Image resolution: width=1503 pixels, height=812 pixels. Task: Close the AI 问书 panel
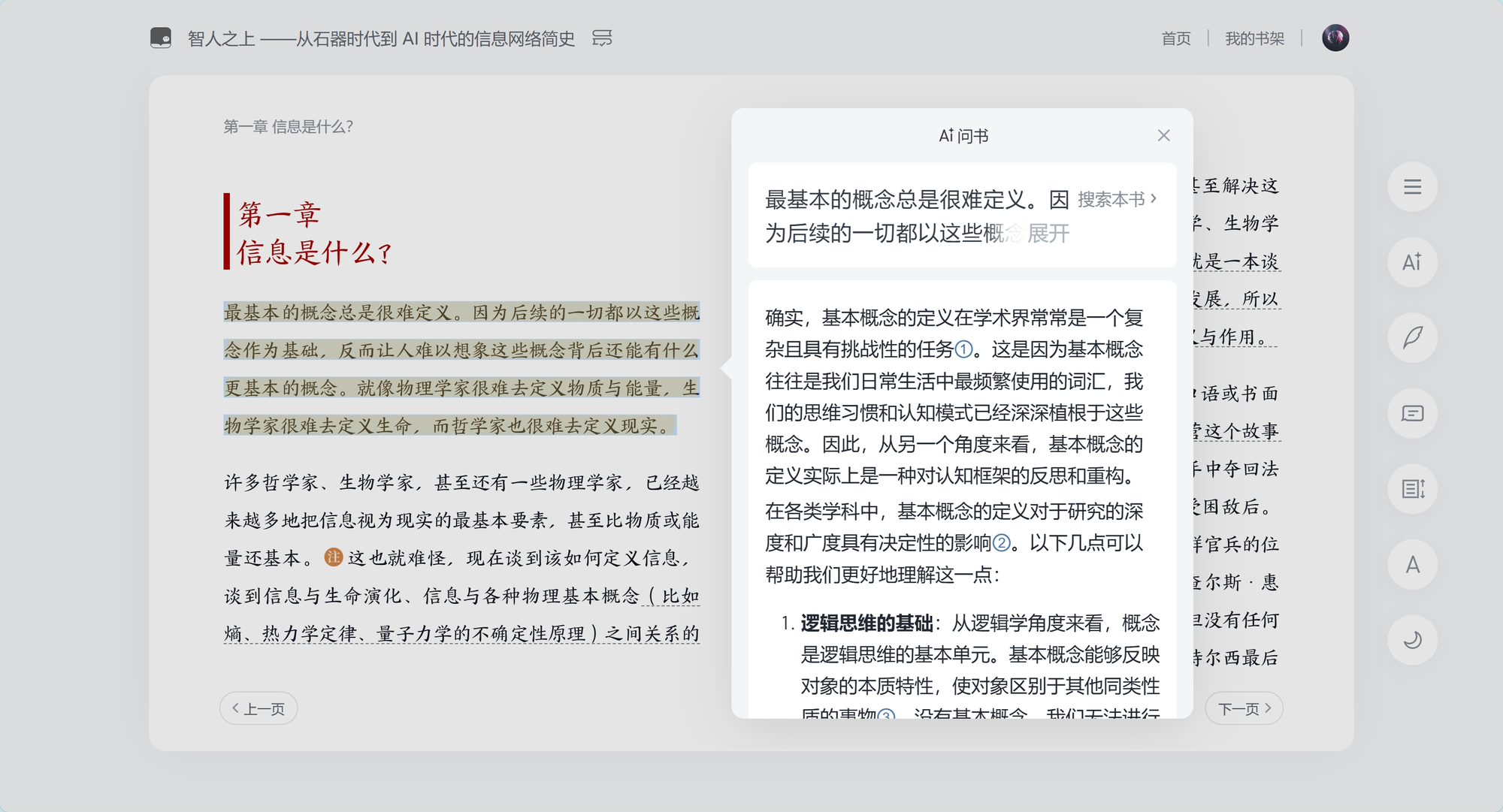pos(1163,135)
